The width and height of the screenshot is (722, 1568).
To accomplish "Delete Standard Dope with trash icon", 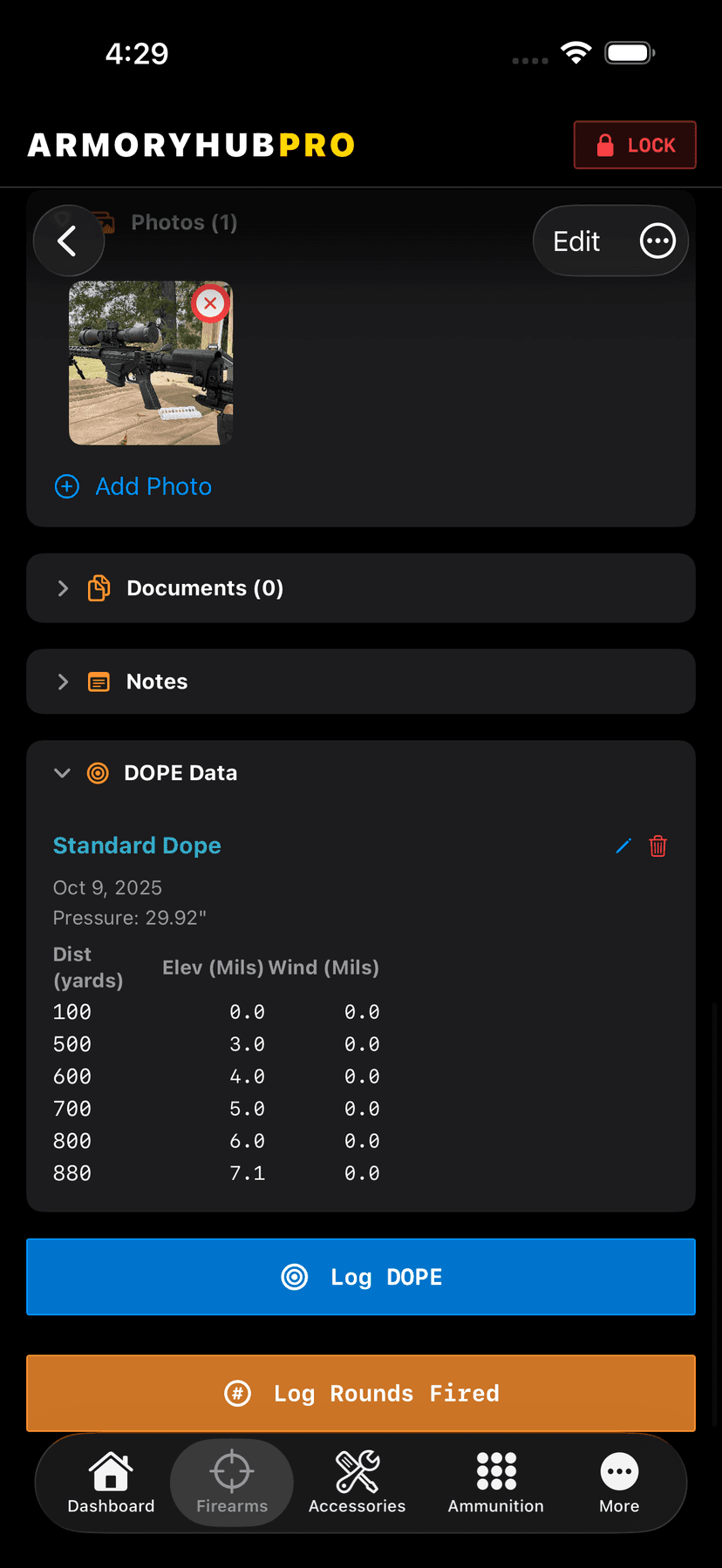I will [658, 846].
